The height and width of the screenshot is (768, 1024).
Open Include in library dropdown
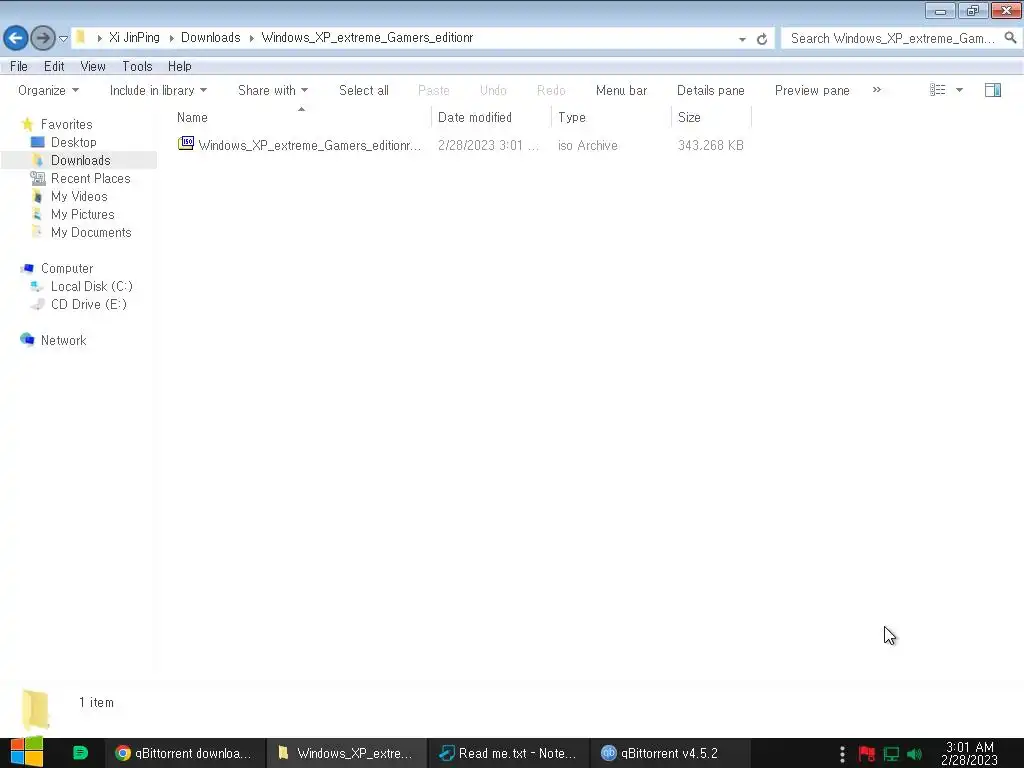(158, 90)
